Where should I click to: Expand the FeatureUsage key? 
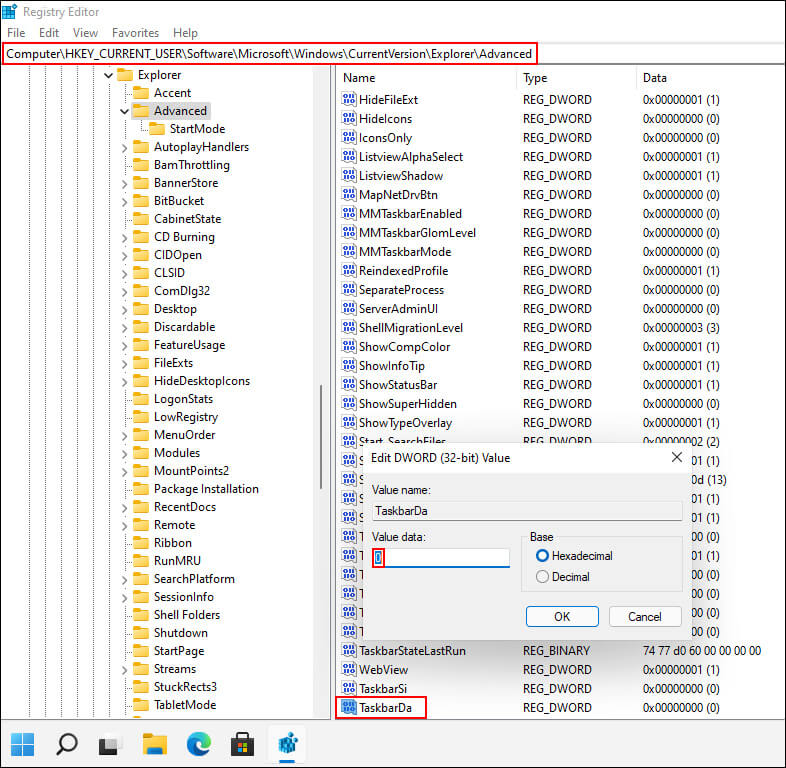pyautogui.click(x=124, y=345)
